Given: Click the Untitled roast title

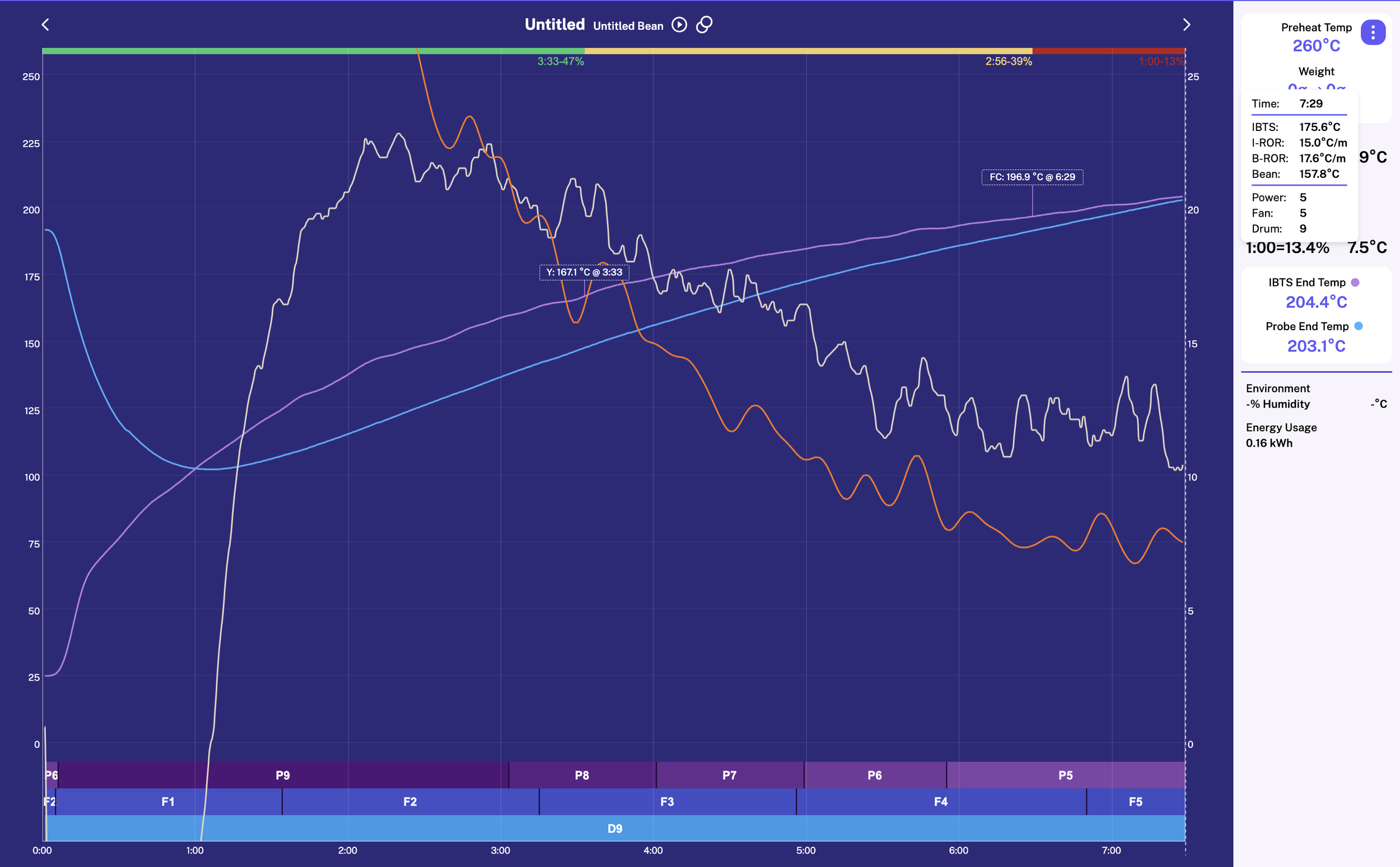Looking at the screenshot, I should [554, 25].
